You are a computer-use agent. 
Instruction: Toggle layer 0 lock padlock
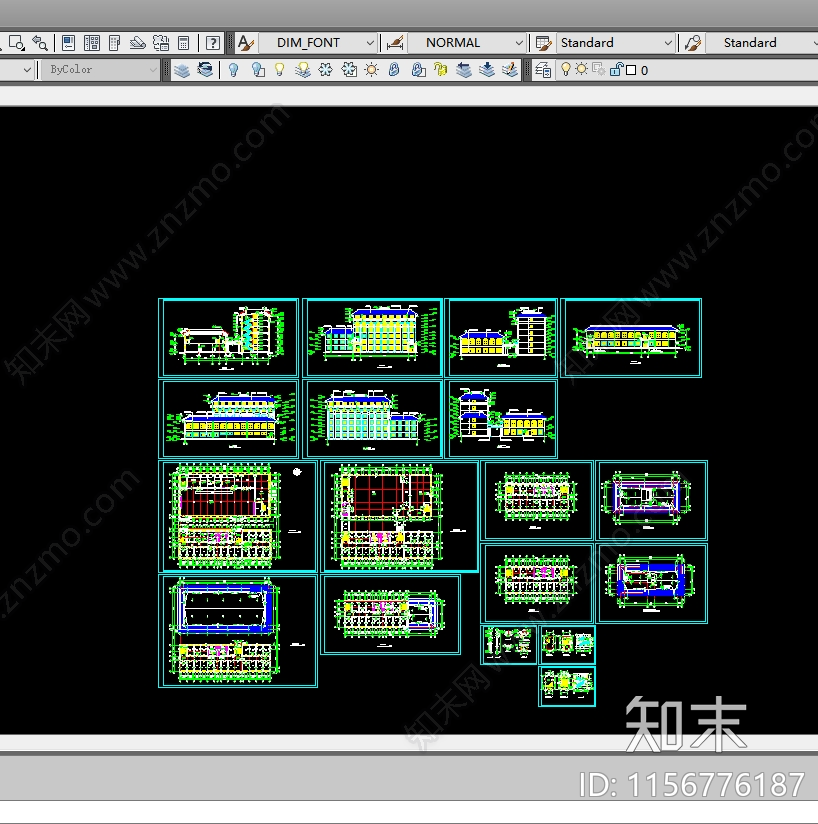tap(616, 69)
